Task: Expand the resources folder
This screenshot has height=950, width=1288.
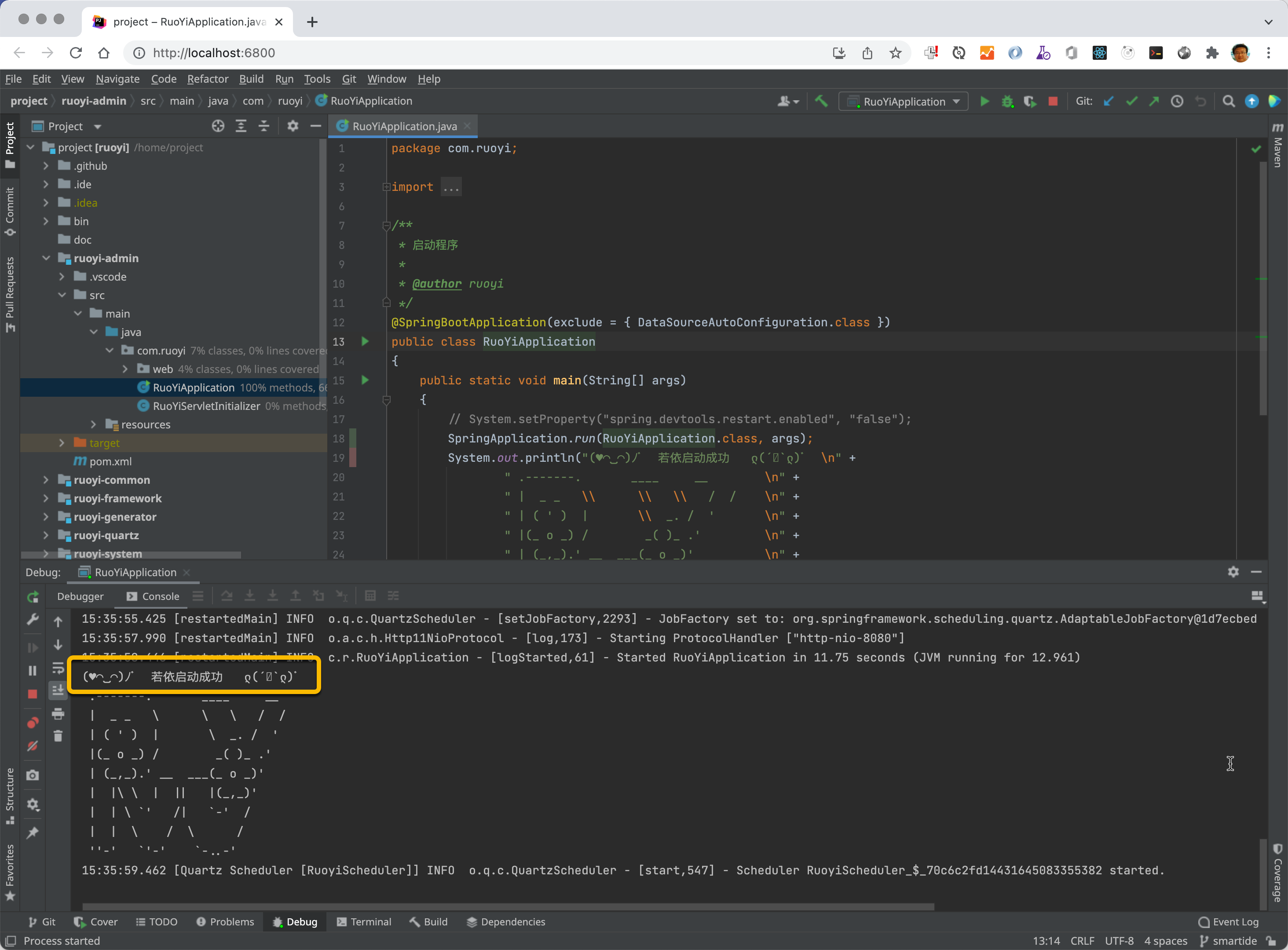Action: (94, 424)
